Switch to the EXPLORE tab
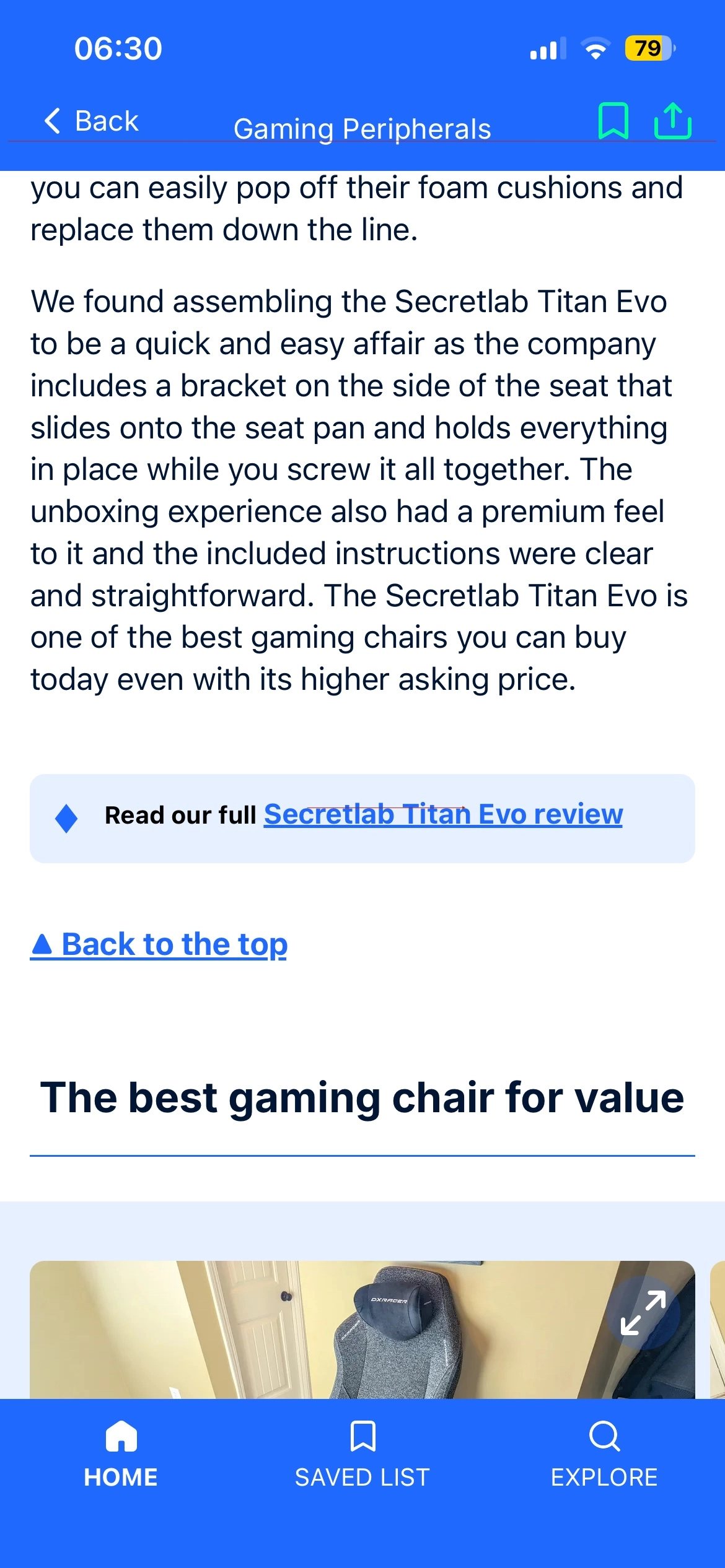The width and height of the screenshot is (725, 1568). pyautogui.click(x=604, y=1478)
